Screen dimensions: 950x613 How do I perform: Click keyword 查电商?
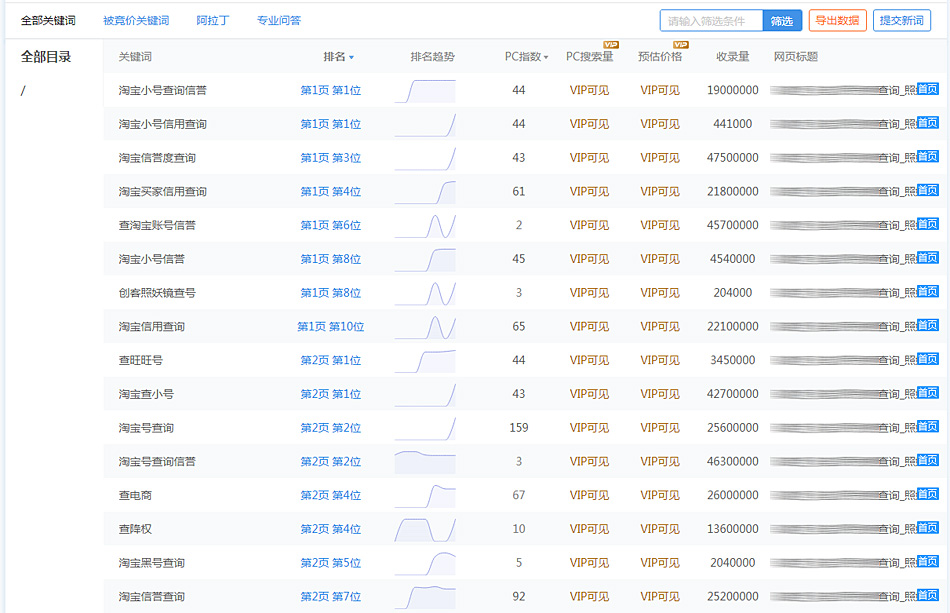(135, 495)
